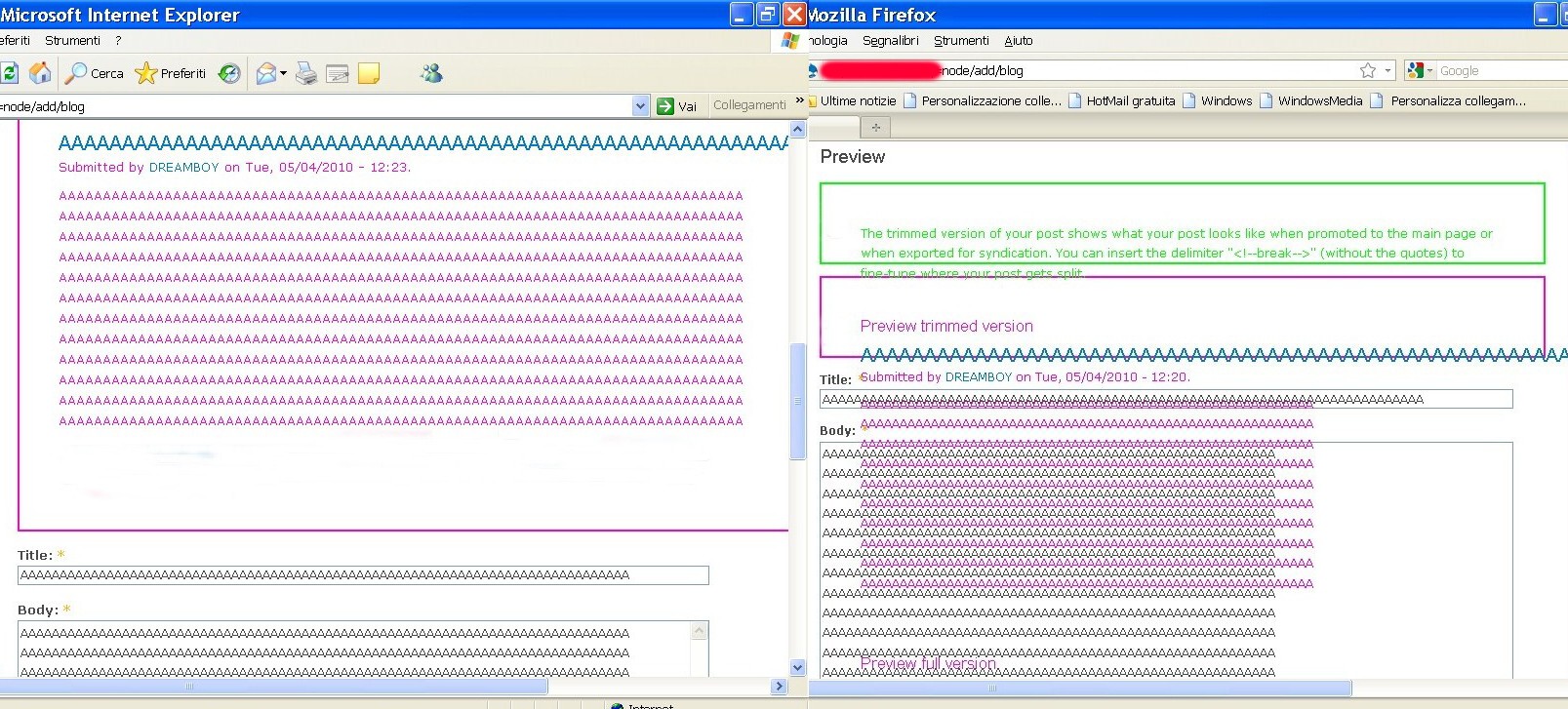Click the Windows flag logo in IE
This screenshot has width=1568, height=709.
tap(790, 41)
